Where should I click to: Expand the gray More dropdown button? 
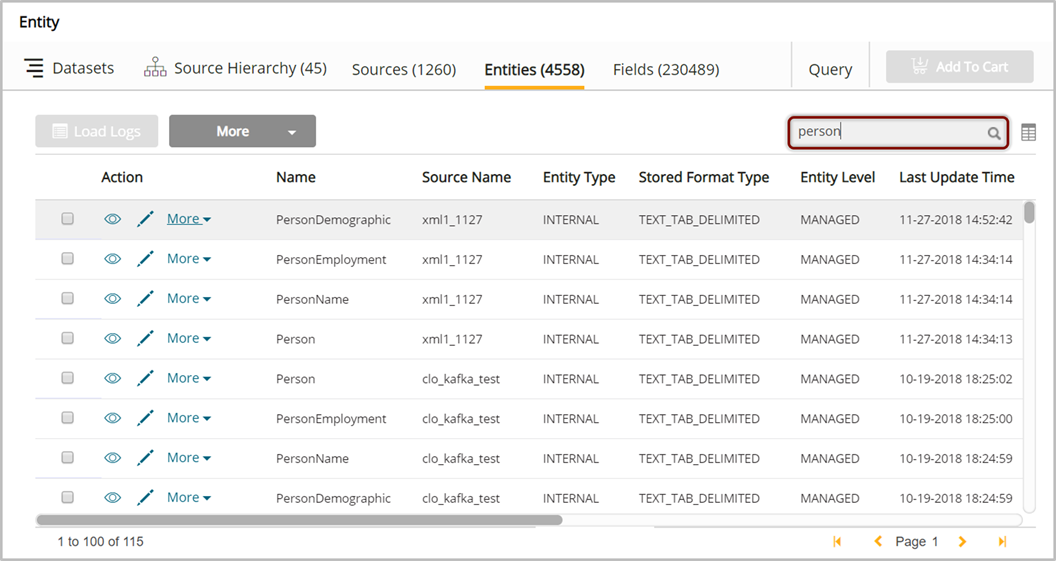[x=242, y=131]
